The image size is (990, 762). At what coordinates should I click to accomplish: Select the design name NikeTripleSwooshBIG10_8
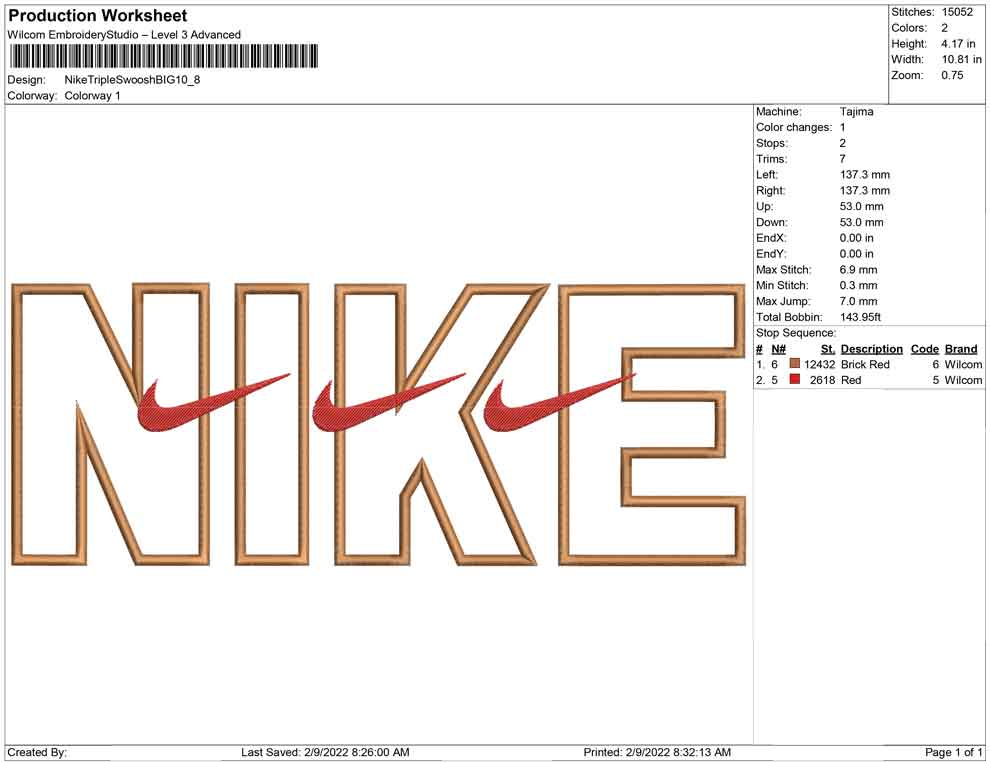coord(132,80)
